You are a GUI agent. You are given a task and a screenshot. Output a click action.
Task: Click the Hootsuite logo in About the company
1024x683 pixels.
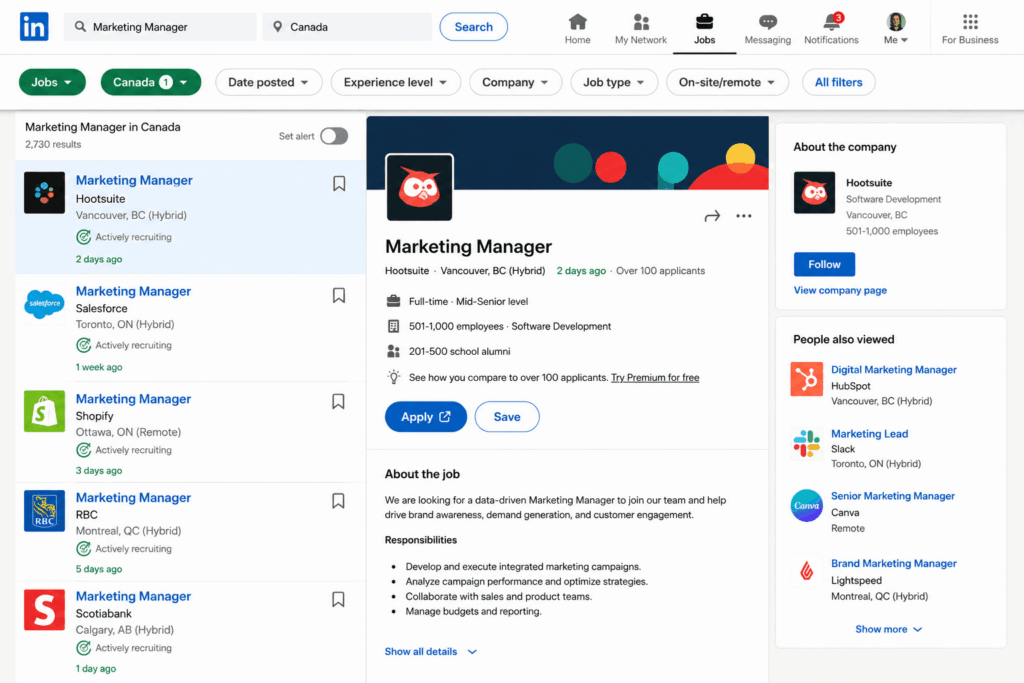point(814,193)
